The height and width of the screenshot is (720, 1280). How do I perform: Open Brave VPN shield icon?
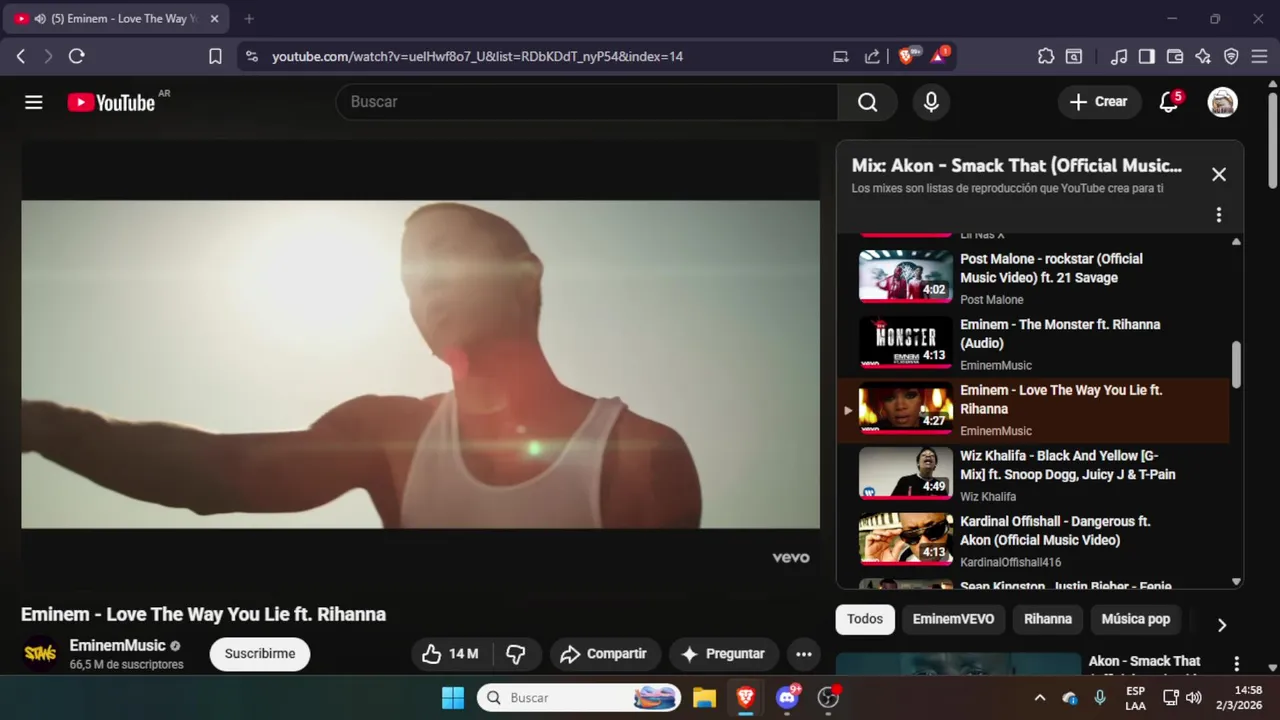1231,57
